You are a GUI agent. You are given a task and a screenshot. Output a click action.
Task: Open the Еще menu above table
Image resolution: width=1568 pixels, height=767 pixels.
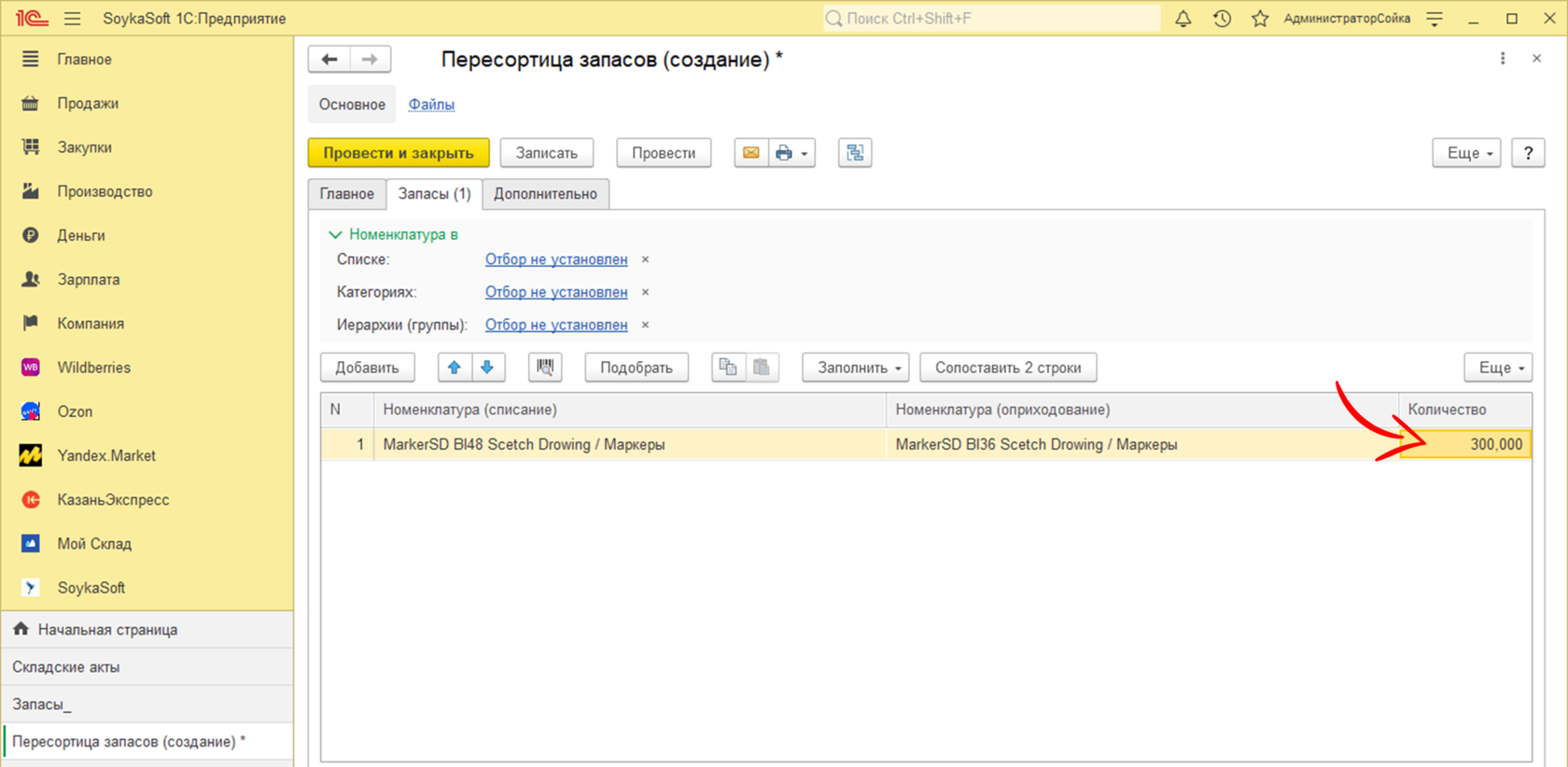click(1499, 368)
